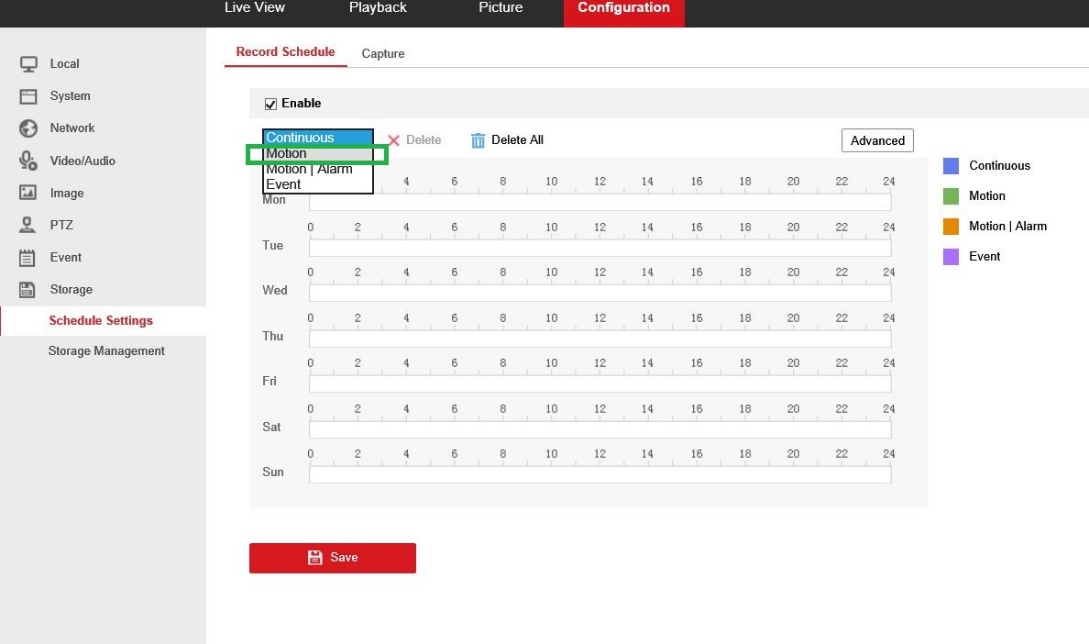Click the Wednesday schedule timeline bar
The image size is (1089, 644).
[600, 293]
